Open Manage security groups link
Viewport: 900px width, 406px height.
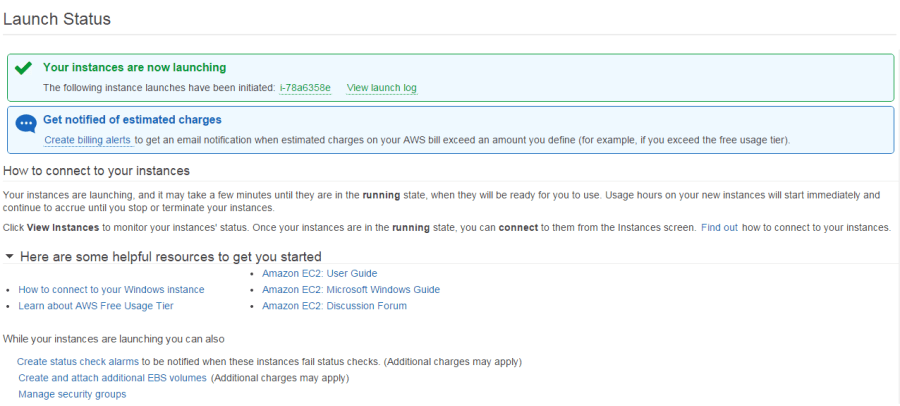pos(72,394)
